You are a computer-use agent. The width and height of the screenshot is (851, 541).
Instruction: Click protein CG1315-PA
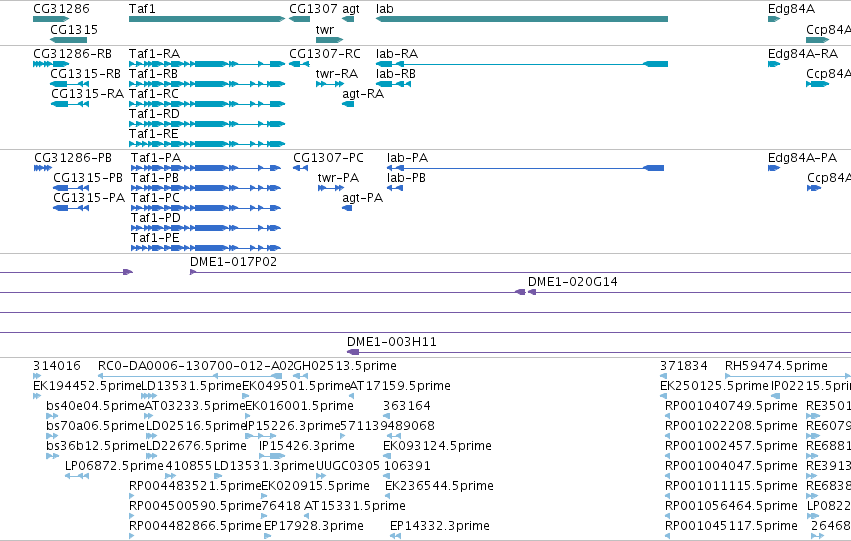click(71, 208)
